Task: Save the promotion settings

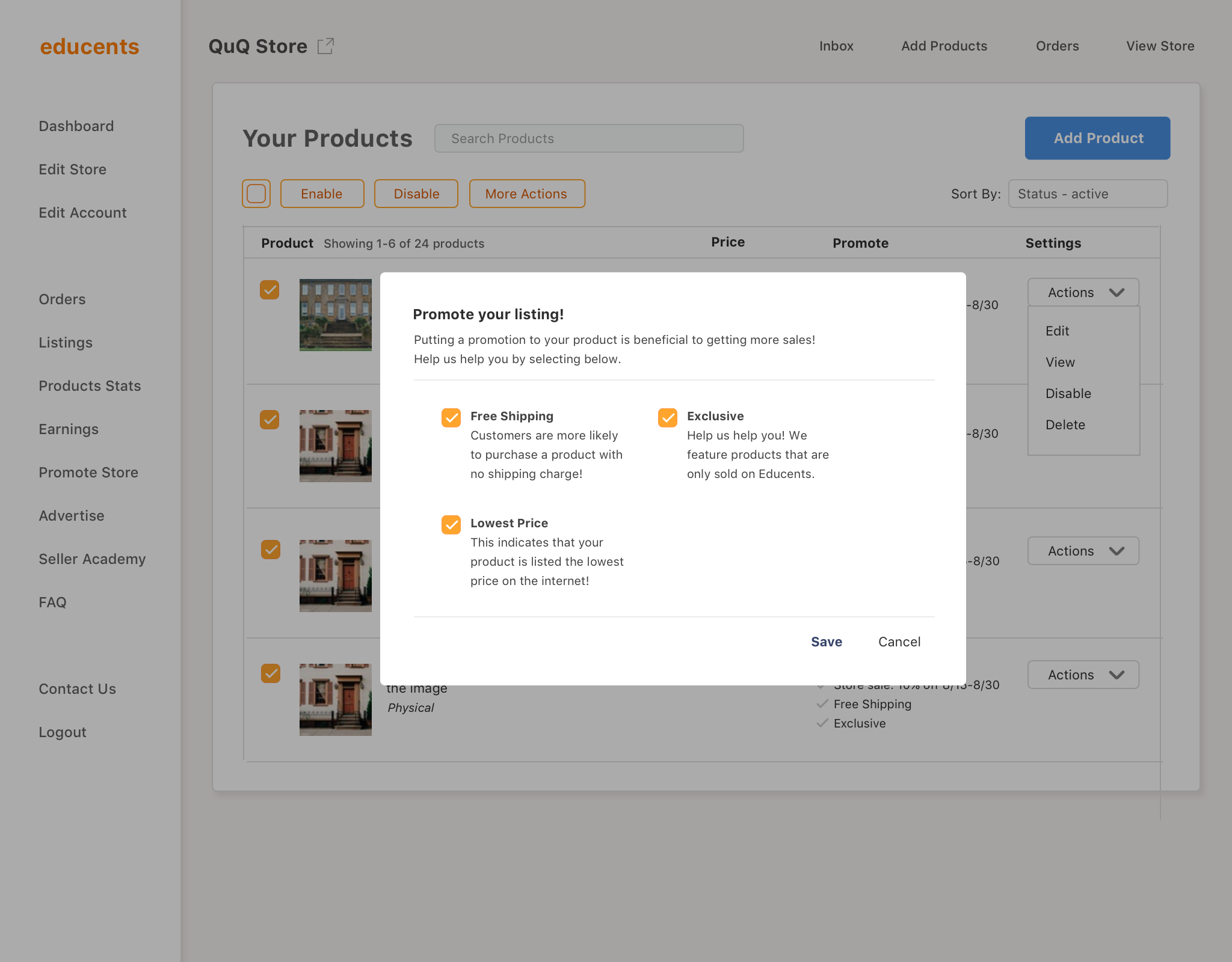Action: click(826, 642)
